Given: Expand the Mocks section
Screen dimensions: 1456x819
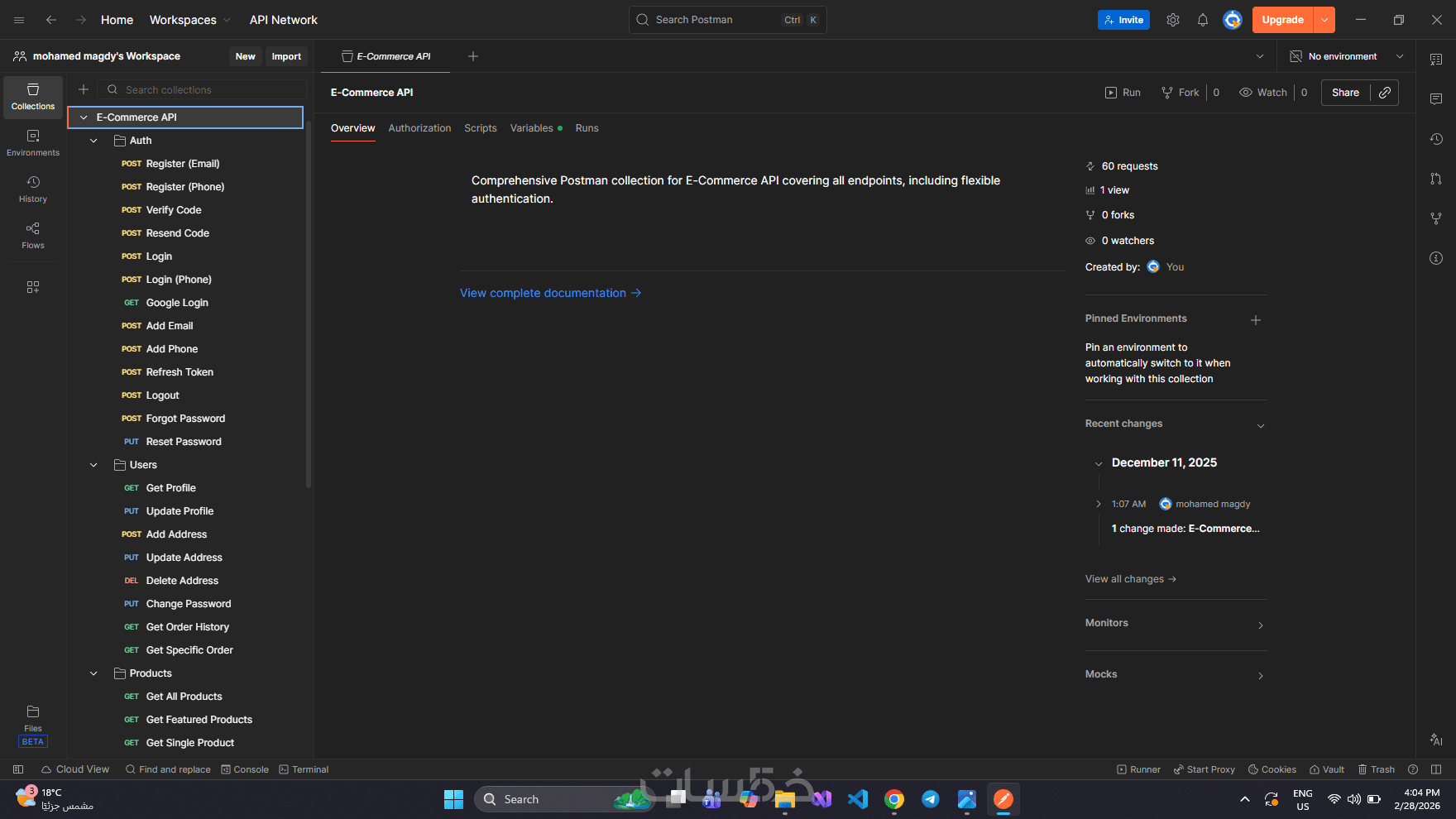Looking at the screenshot, I should tap(1261, 676).
